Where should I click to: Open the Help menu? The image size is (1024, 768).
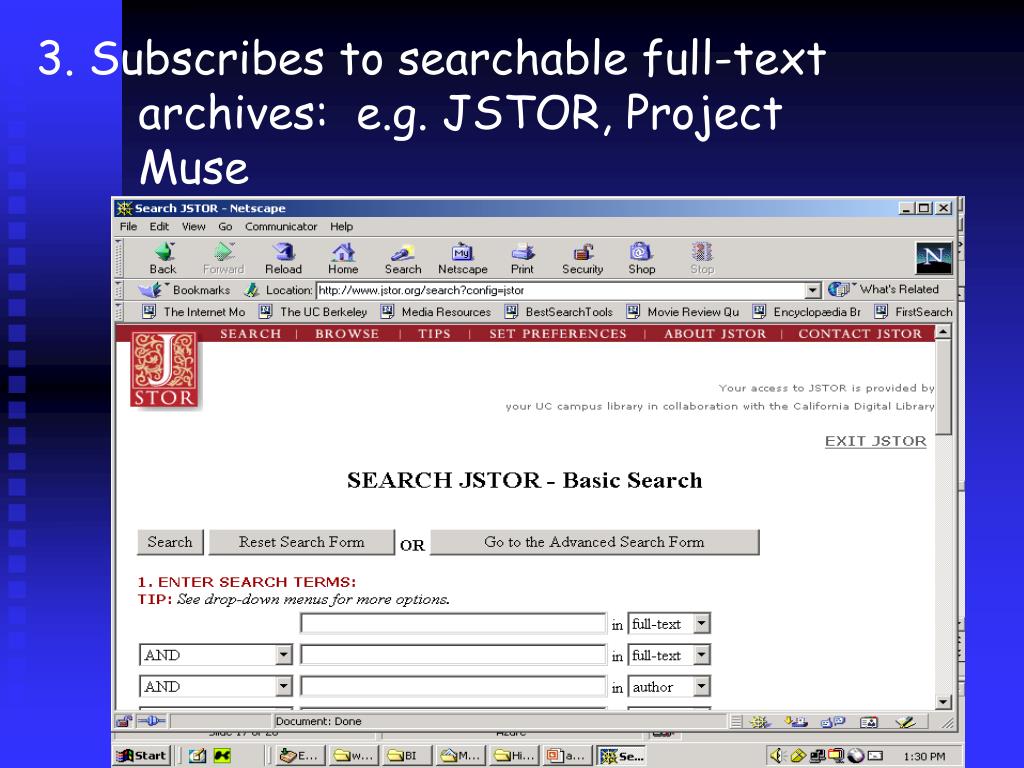coord(342,227)
